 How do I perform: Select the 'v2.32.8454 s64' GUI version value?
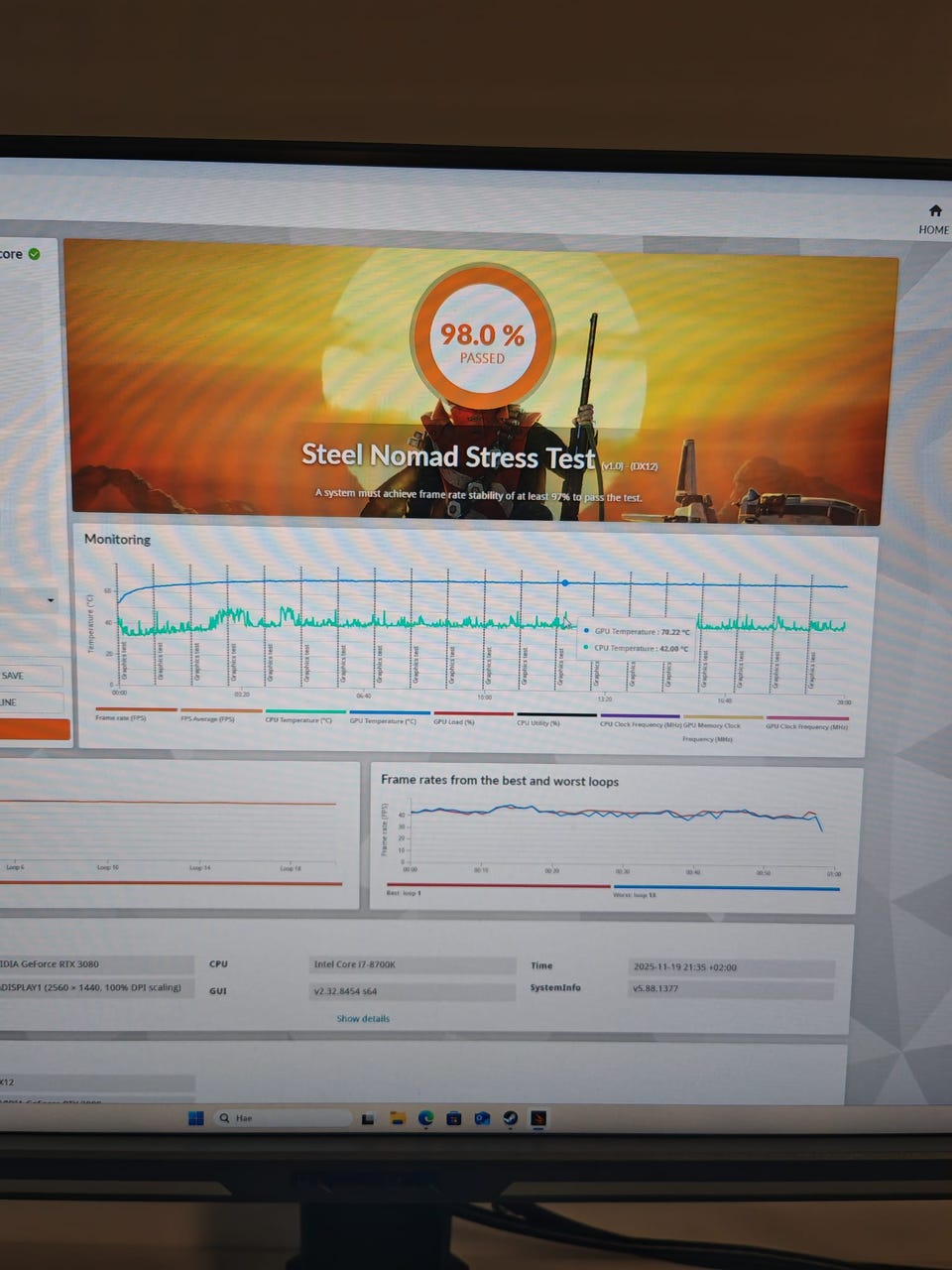[x=345, y=991]
